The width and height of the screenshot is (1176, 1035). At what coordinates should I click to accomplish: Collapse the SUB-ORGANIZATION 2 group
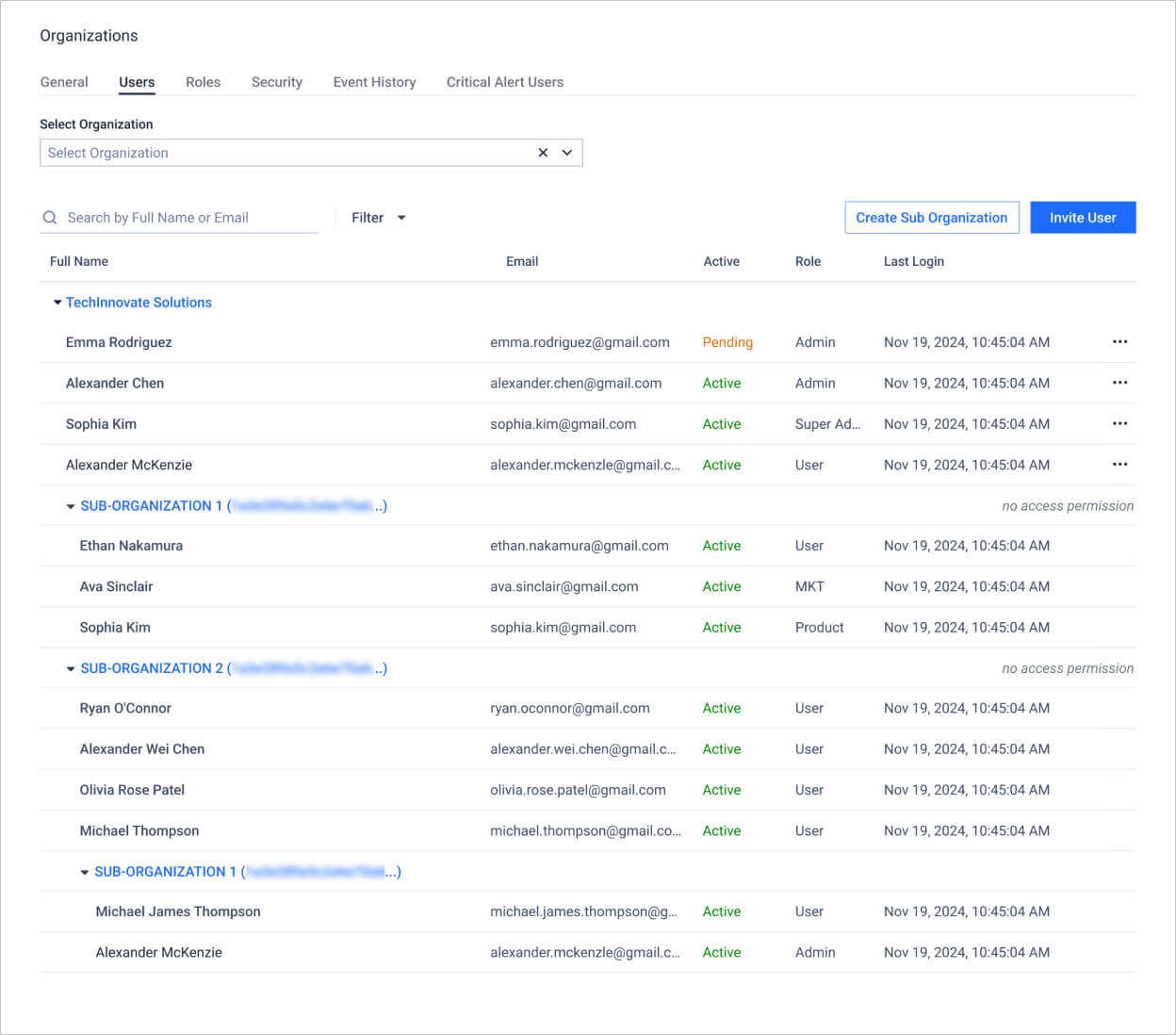click(x=71, y=669)
